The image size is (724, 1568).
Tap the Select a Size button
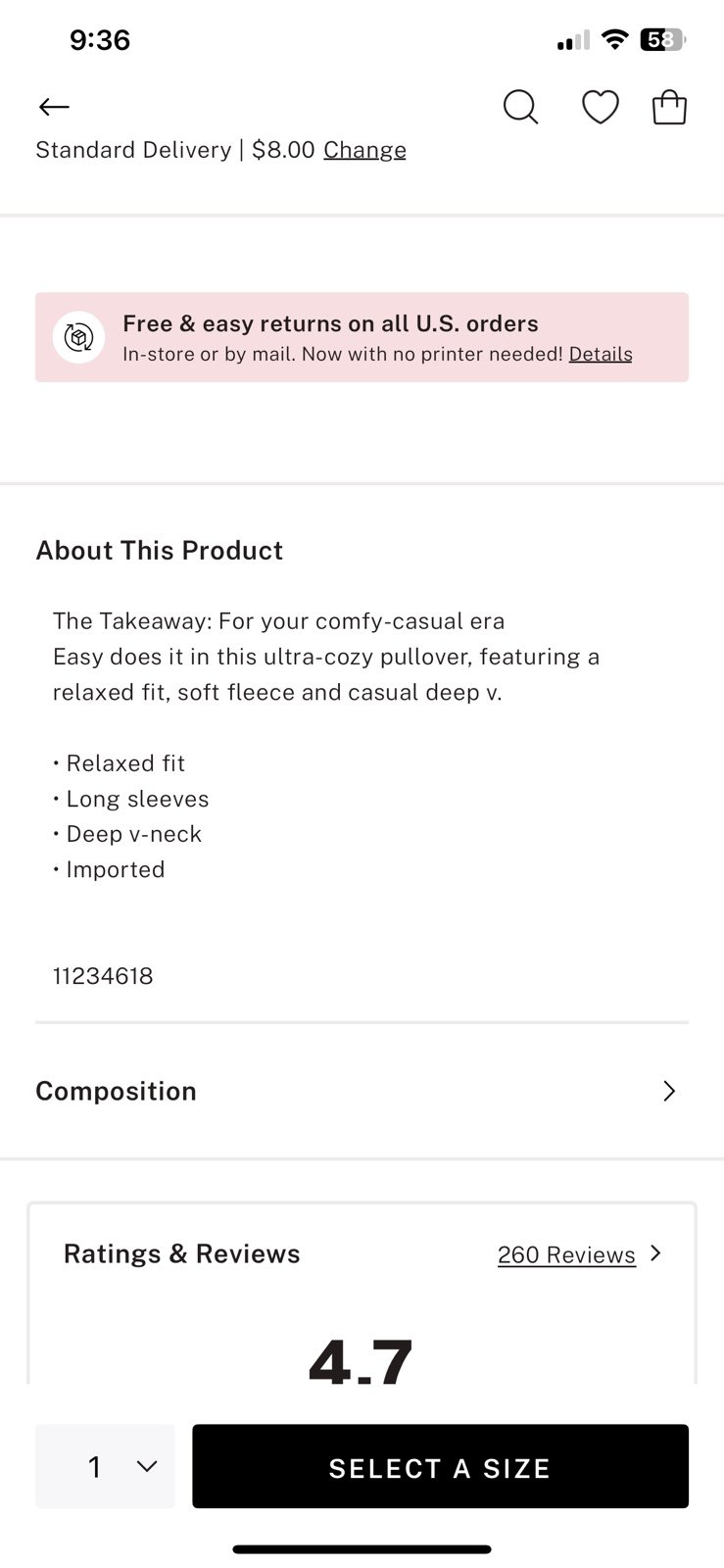(x=440, y=1466)
